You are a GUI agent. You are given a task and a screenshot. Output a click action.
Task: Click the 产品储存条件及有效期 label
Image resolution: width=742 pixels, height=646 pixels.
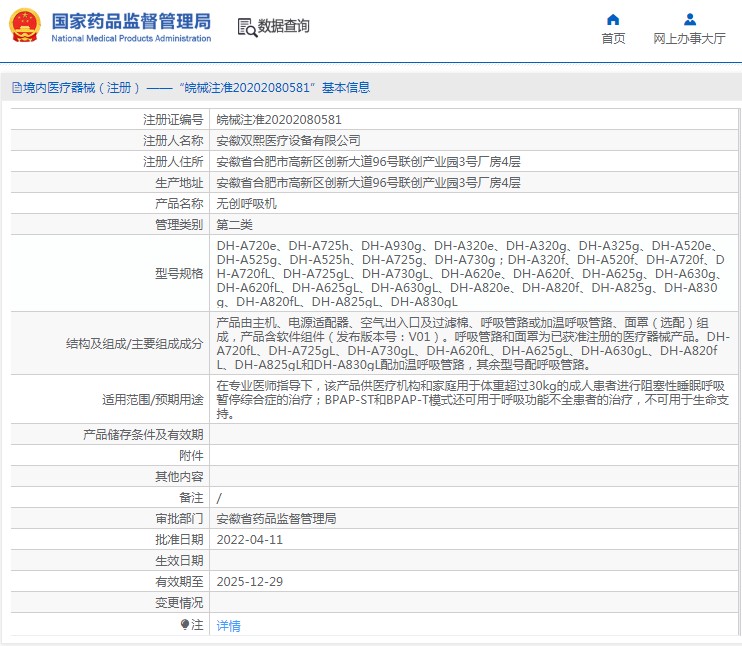pos(143,434)
